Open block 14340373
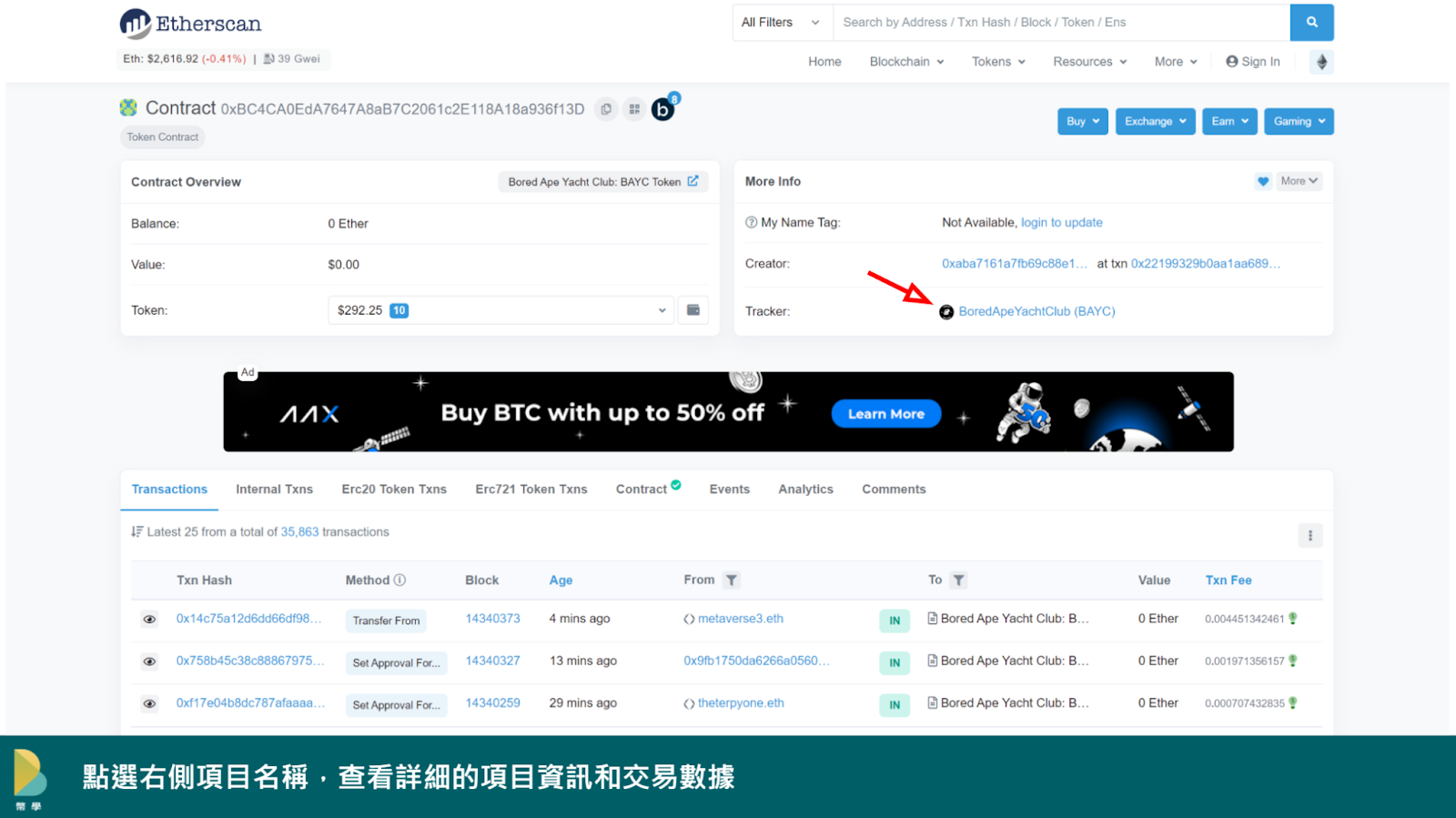 pyautogui.click(x=493, y=619)
